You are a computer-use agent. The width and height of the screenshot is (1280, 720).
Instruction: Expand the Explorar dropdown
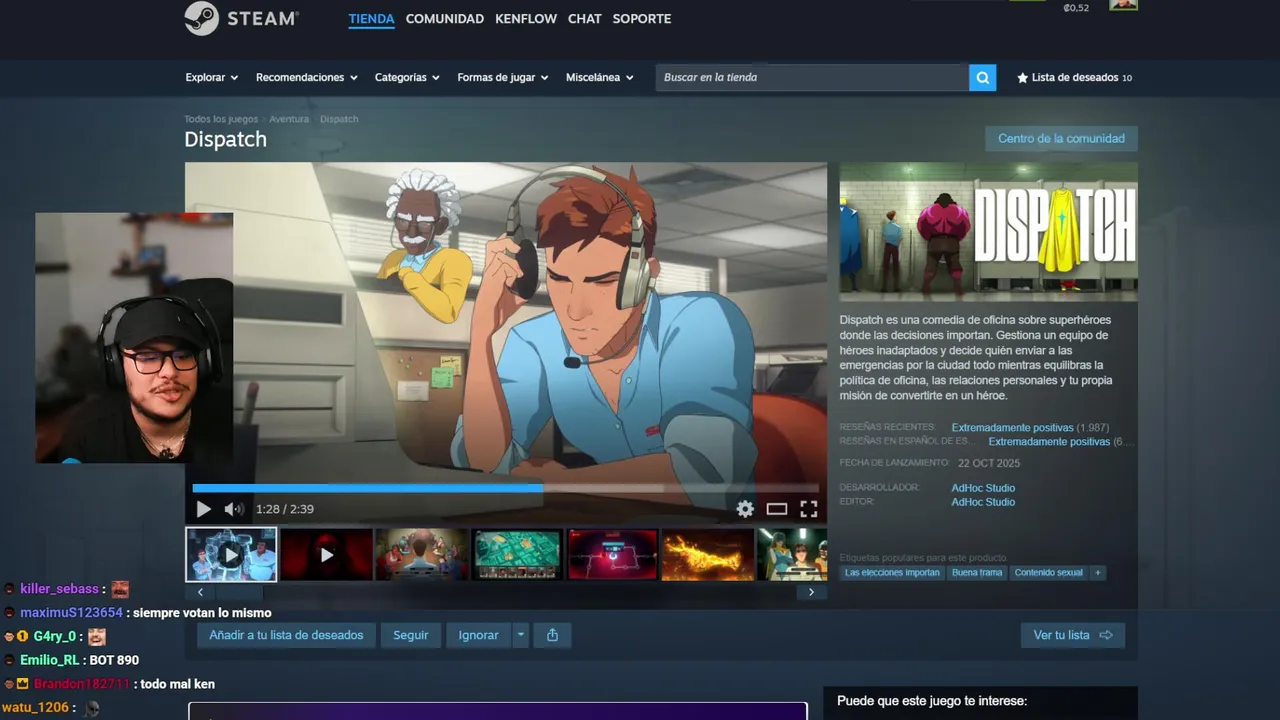(x=212, y=77)
